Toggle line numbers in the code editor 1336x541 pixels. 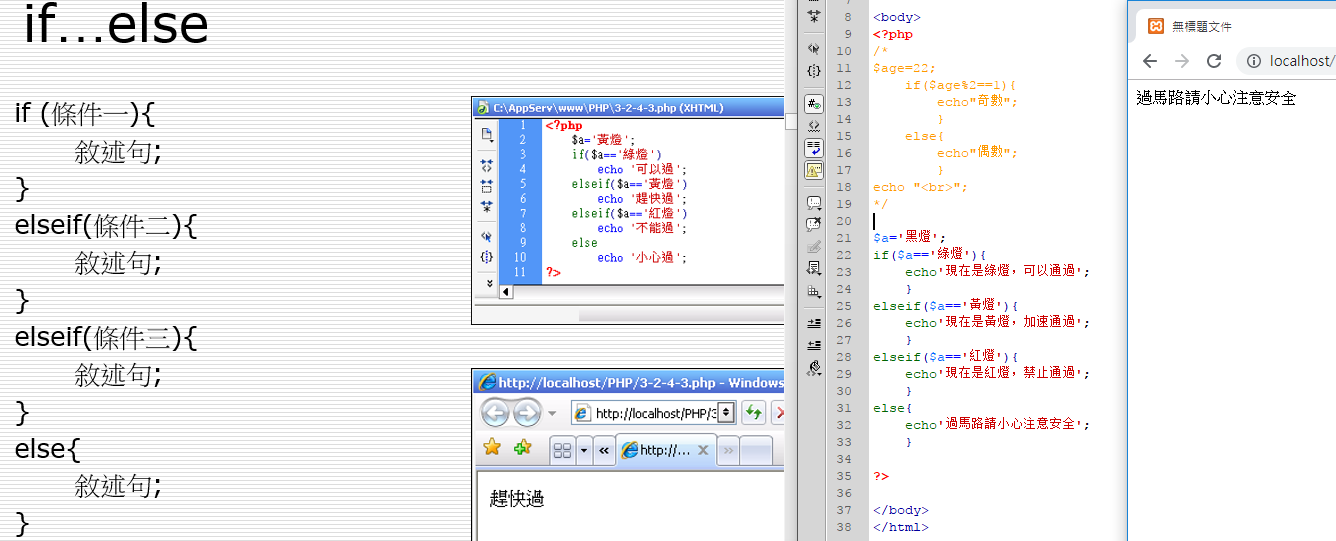(814, 104)
